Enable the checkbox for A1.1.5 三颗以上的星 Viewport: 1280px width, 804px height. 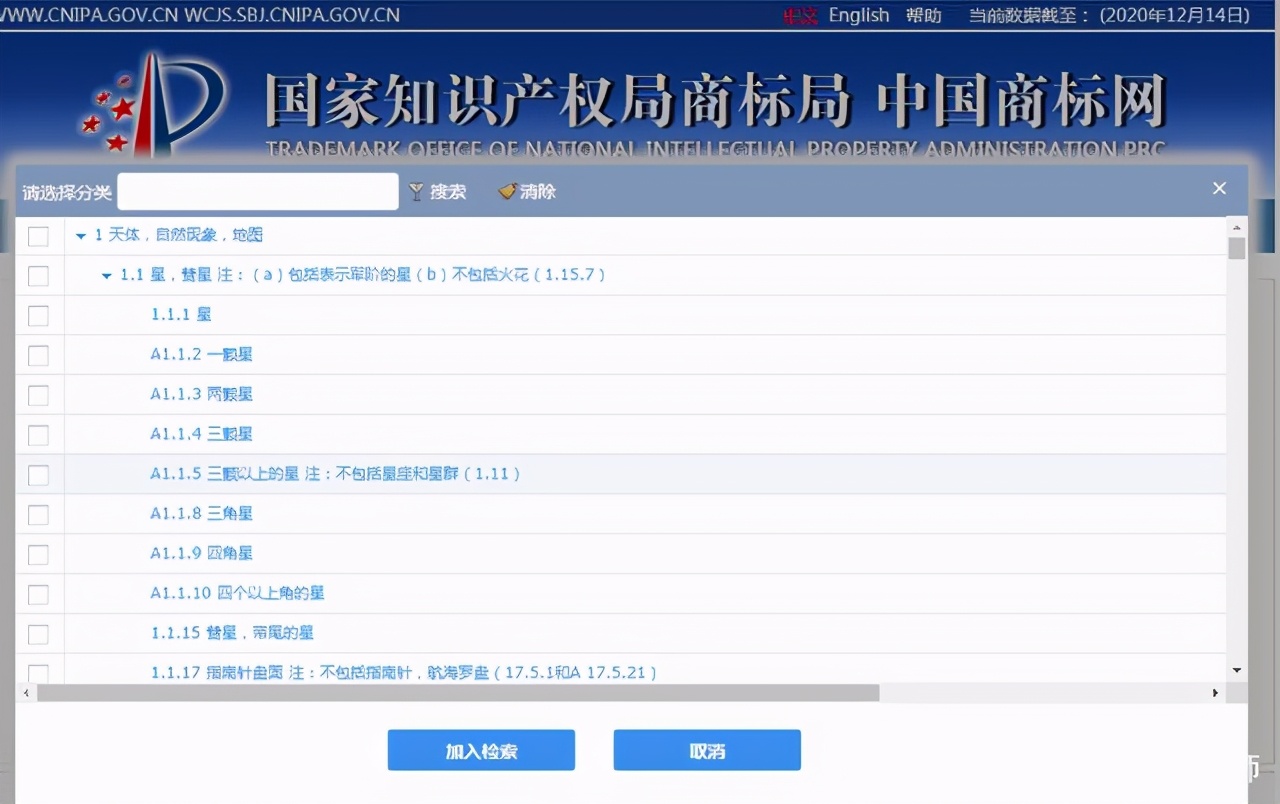(x=38, y=475)
